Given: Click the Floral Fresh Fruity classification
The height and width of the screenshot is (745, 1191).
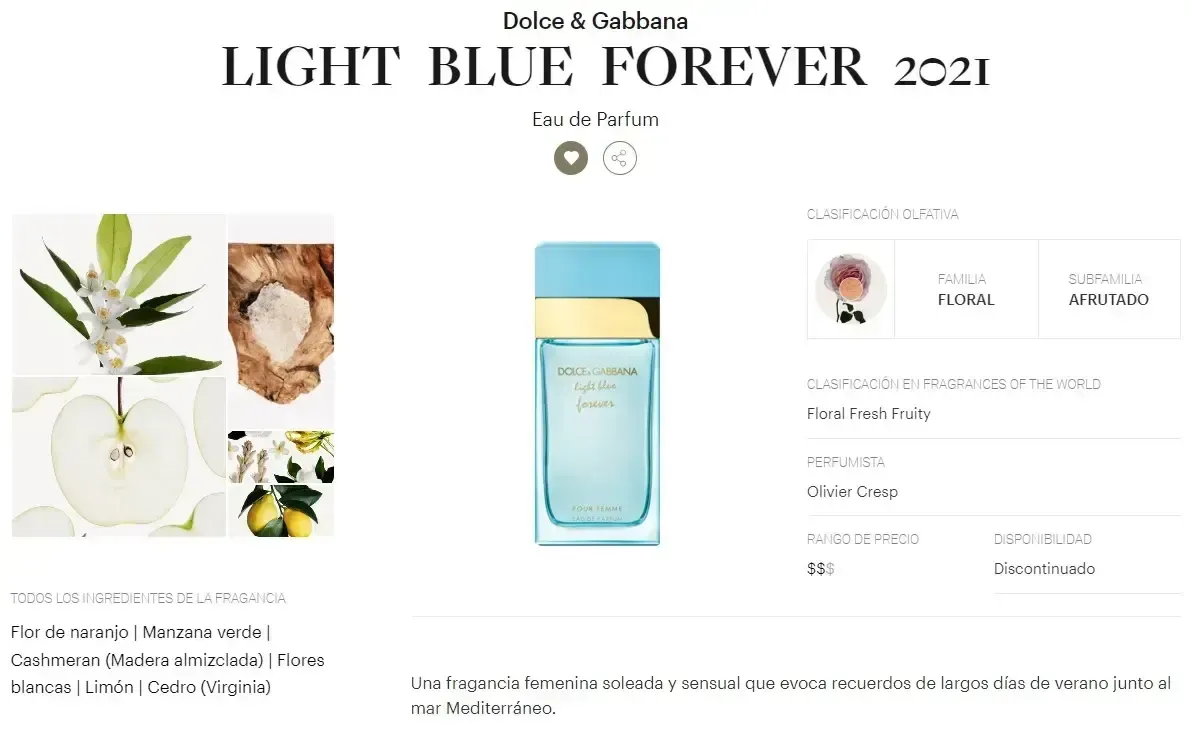Looking at the screenshot, I should point(868,414).
